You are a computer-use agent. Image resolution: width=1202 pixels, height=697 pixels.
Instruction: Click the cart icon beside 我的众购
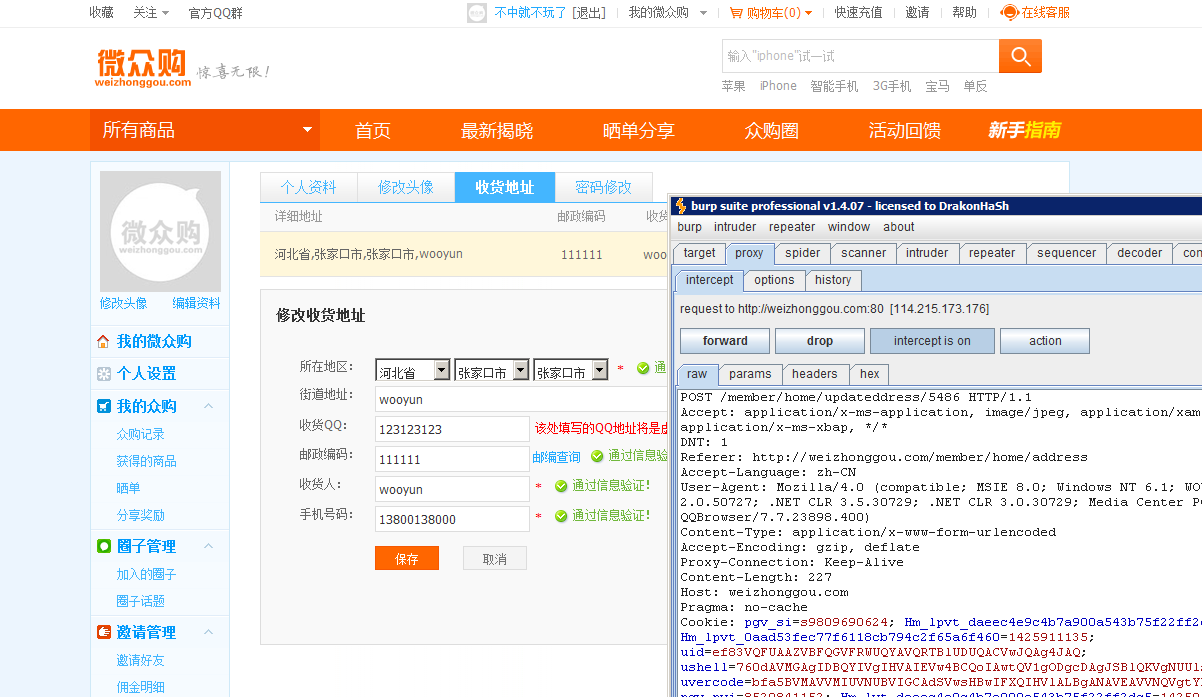point(103,406)
